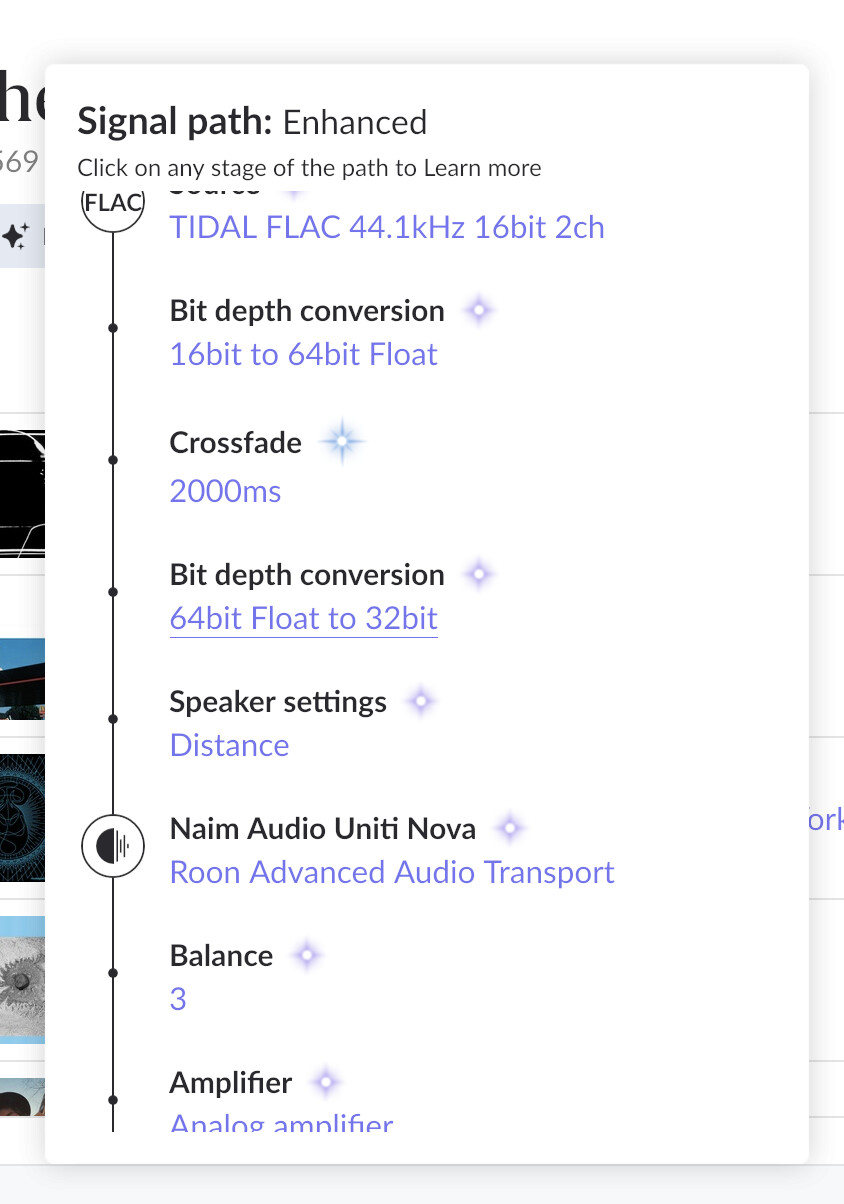
Task: Open TIDAL FLAC 44.1kHz 16bit 2ch link
Action: coord(387,227)
